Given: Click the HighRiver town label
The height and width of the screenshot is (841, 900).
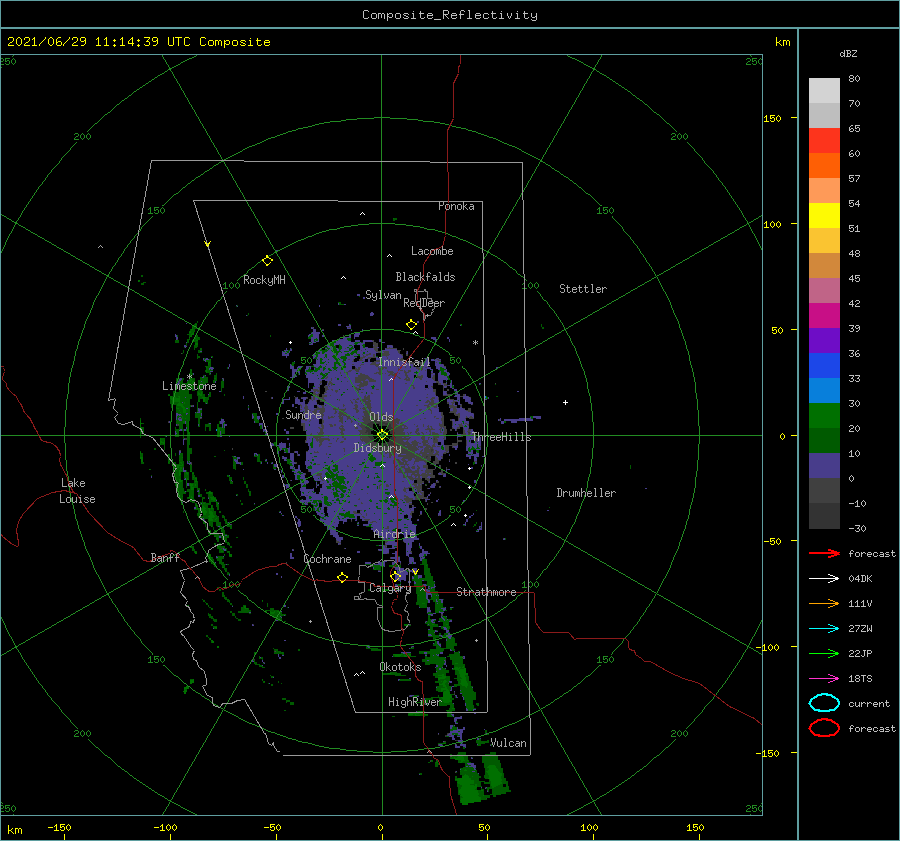Looking at the screenshot, I should pyautogui.click(x=414, y=702).
